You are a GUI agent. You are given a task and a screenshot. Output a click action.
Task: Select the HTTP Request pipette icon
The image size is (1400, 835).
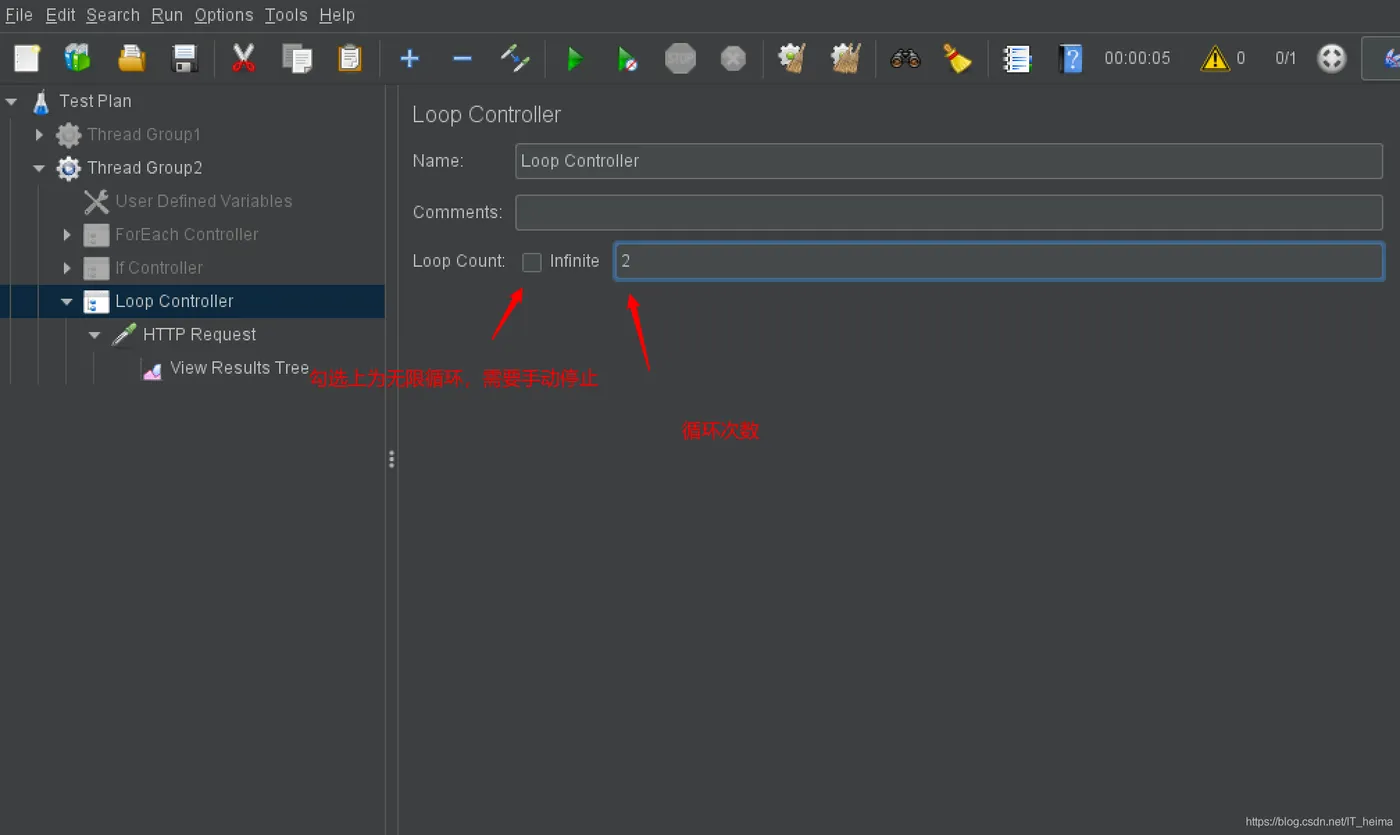tap(124, 335)
